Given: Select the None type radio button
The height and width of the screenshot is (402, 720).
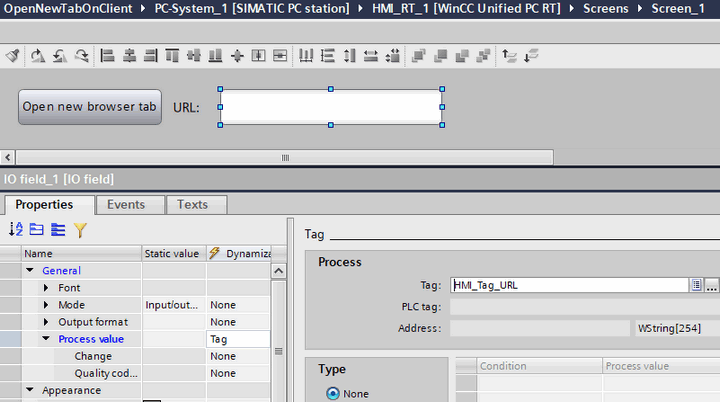Looking at the screenshot, I should tap(333, 394).
